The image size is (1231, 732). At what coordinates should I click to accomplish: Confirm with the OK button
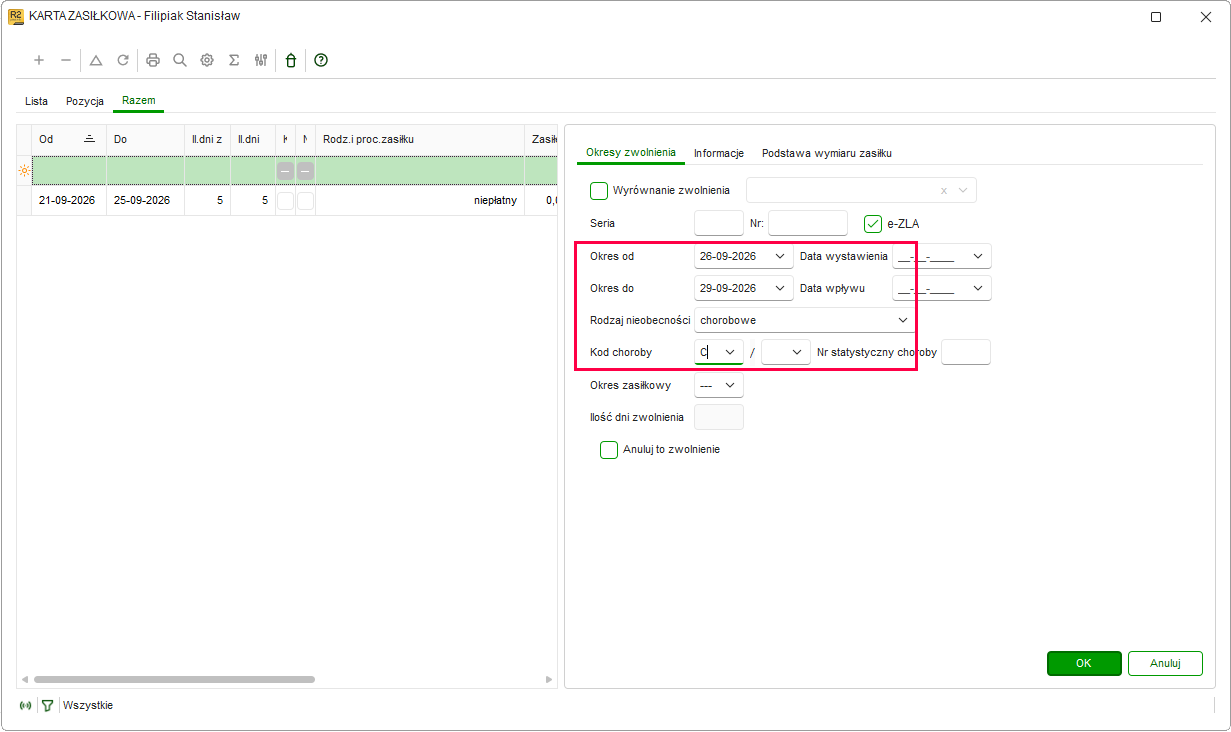coord(1084,663)
